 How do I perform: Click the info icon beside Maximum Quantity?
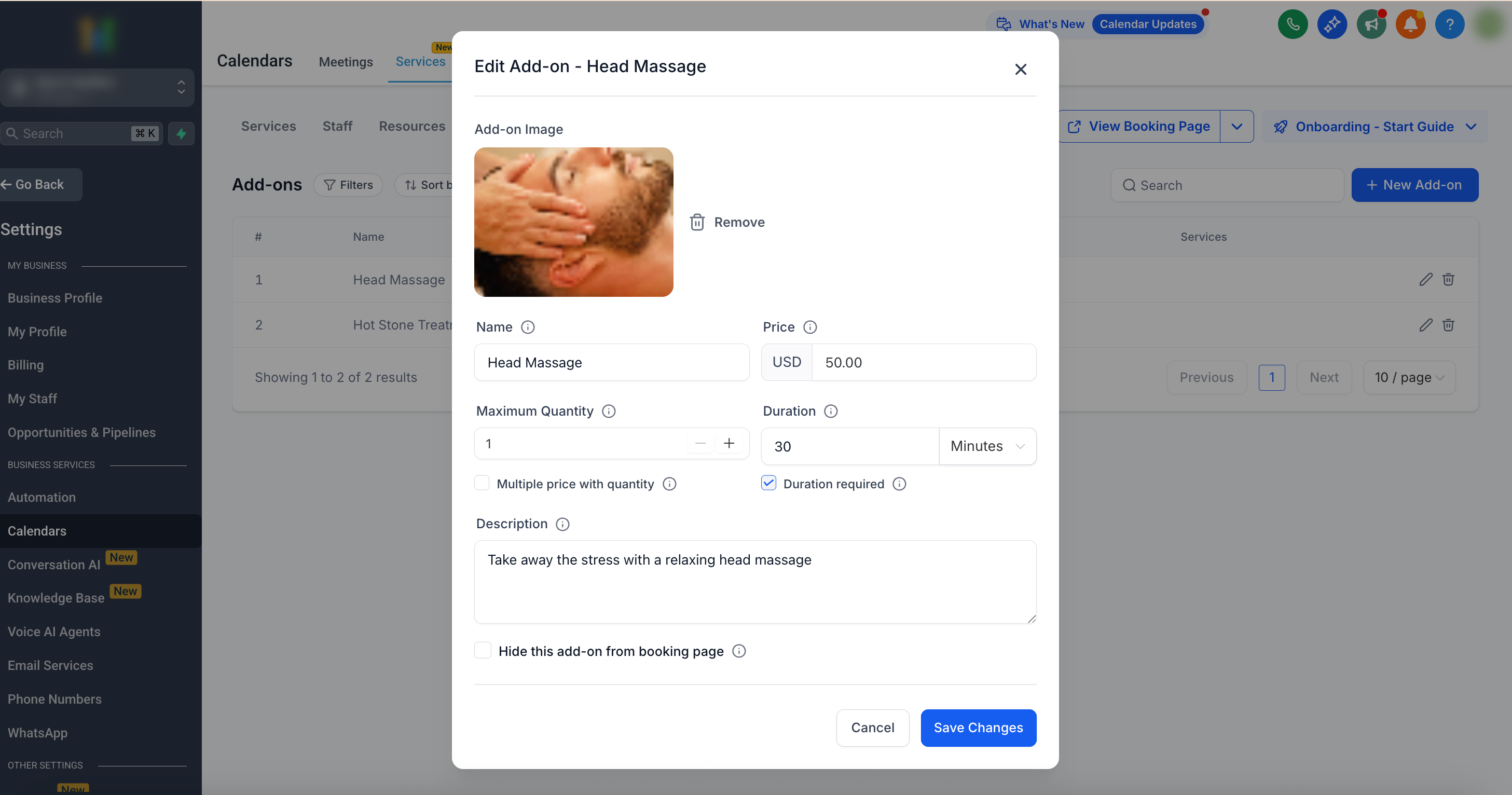pos(609,411)
